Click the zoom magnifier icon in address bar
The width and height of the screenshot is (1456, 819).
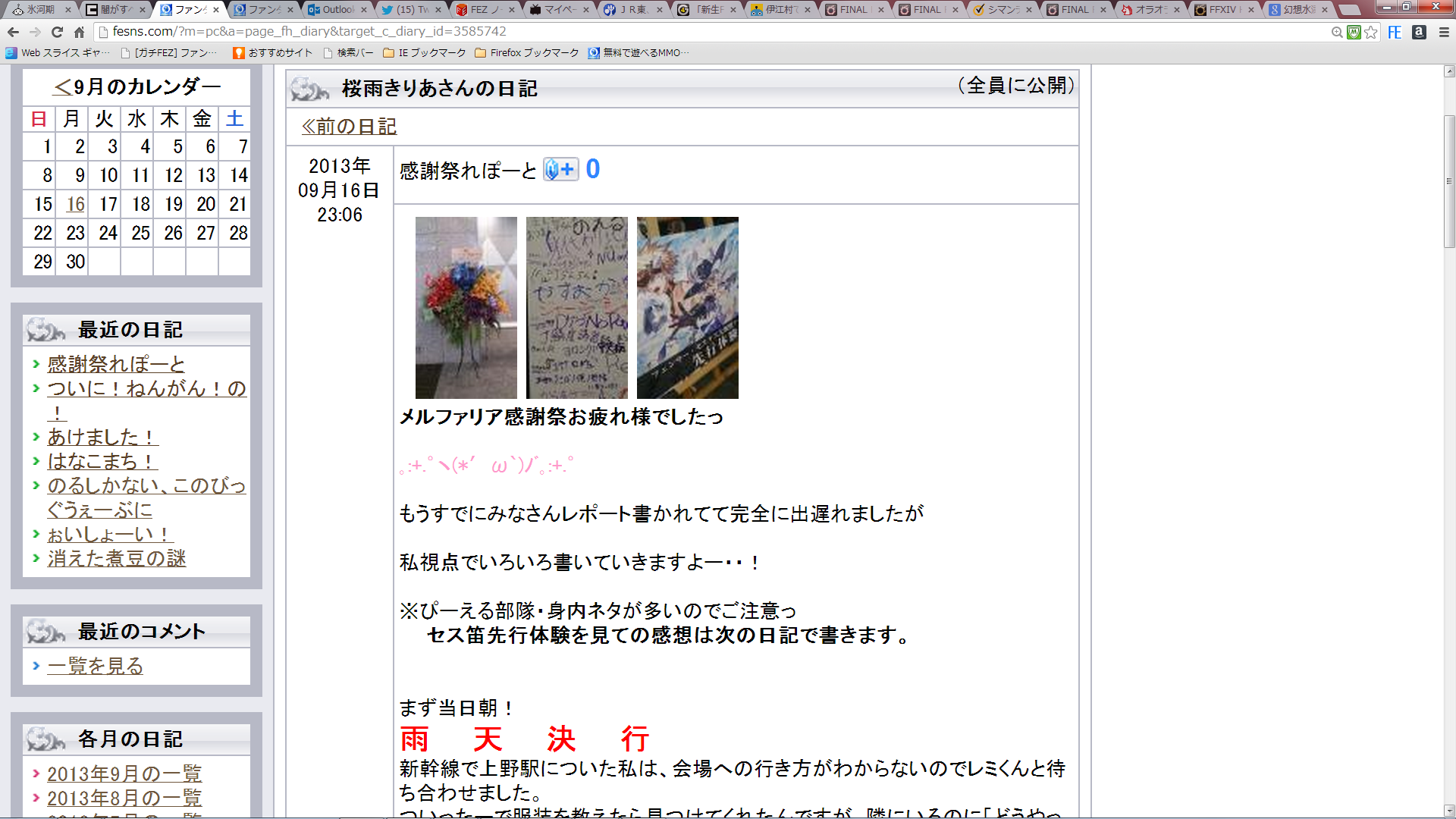(x=1336, y=32)
